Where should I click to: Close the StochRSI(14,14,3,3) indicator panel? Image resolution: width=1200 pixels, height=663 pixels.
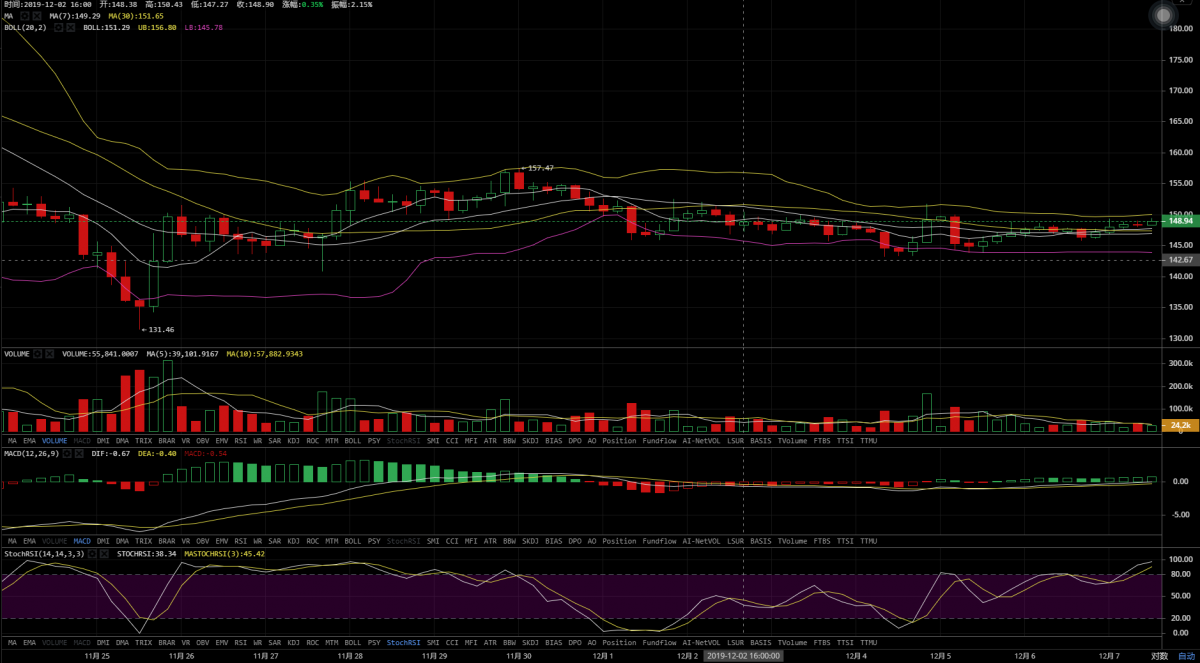[105, 552]
